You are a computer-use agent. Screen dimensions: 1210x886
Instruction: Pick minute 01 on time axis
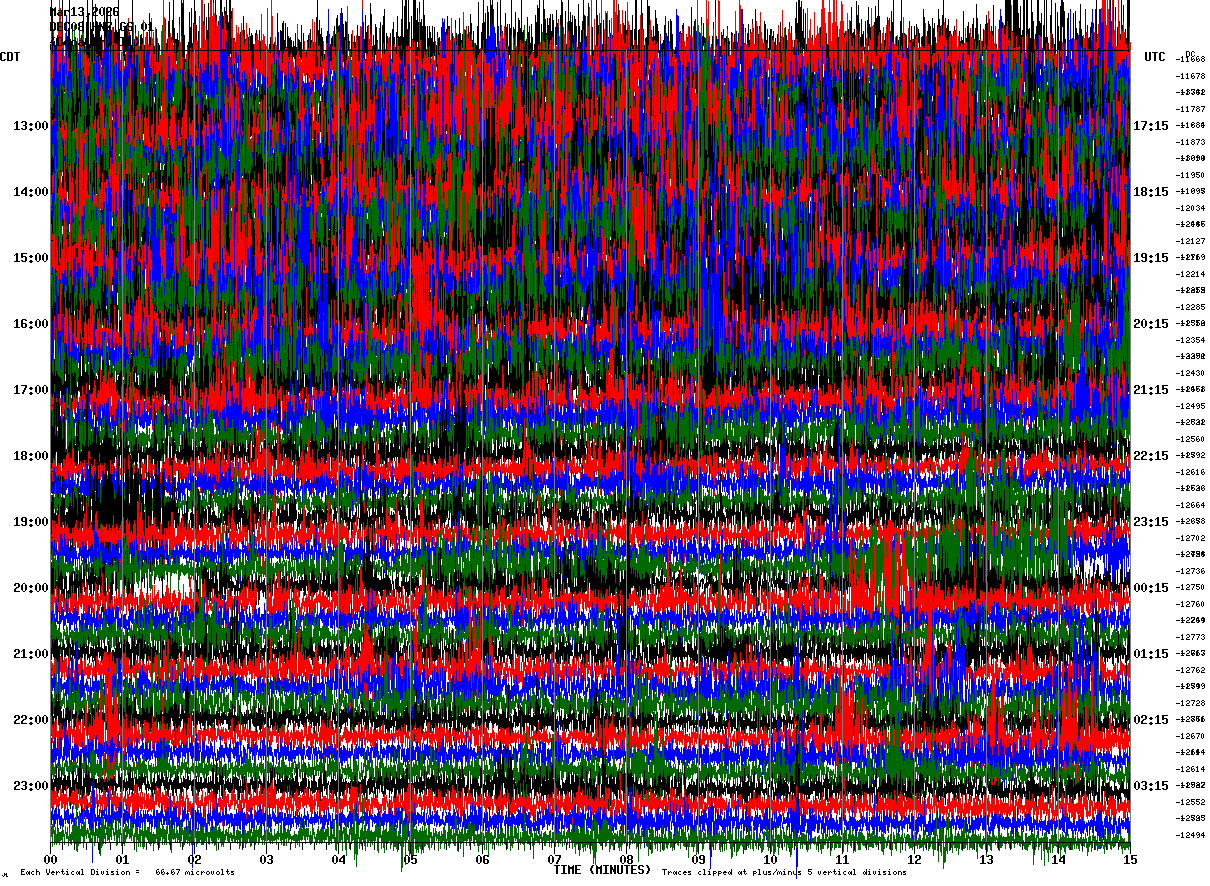click(x=123, y=859)
